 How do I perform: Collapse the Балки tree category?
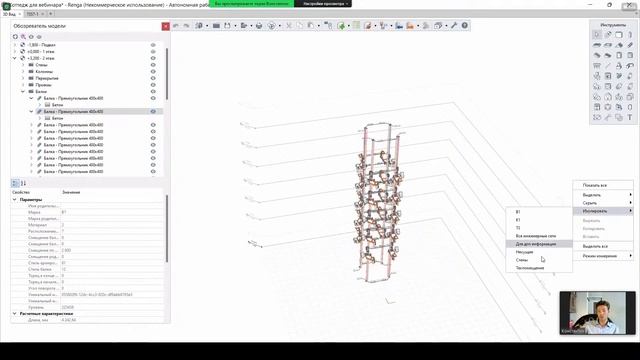[23, 91]
